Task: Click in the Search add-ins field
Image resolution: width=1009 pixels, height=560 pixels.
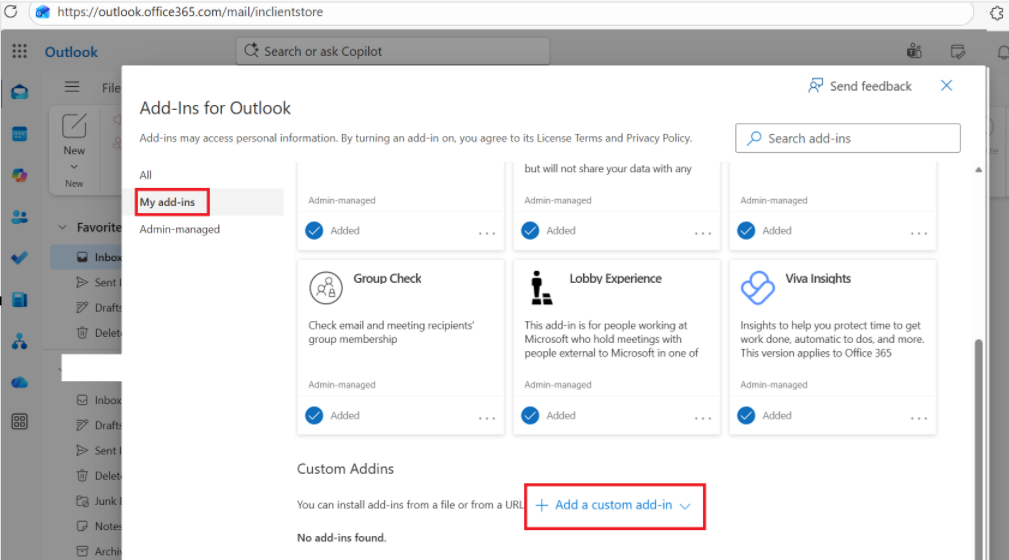Action: (x=847, y=138)
